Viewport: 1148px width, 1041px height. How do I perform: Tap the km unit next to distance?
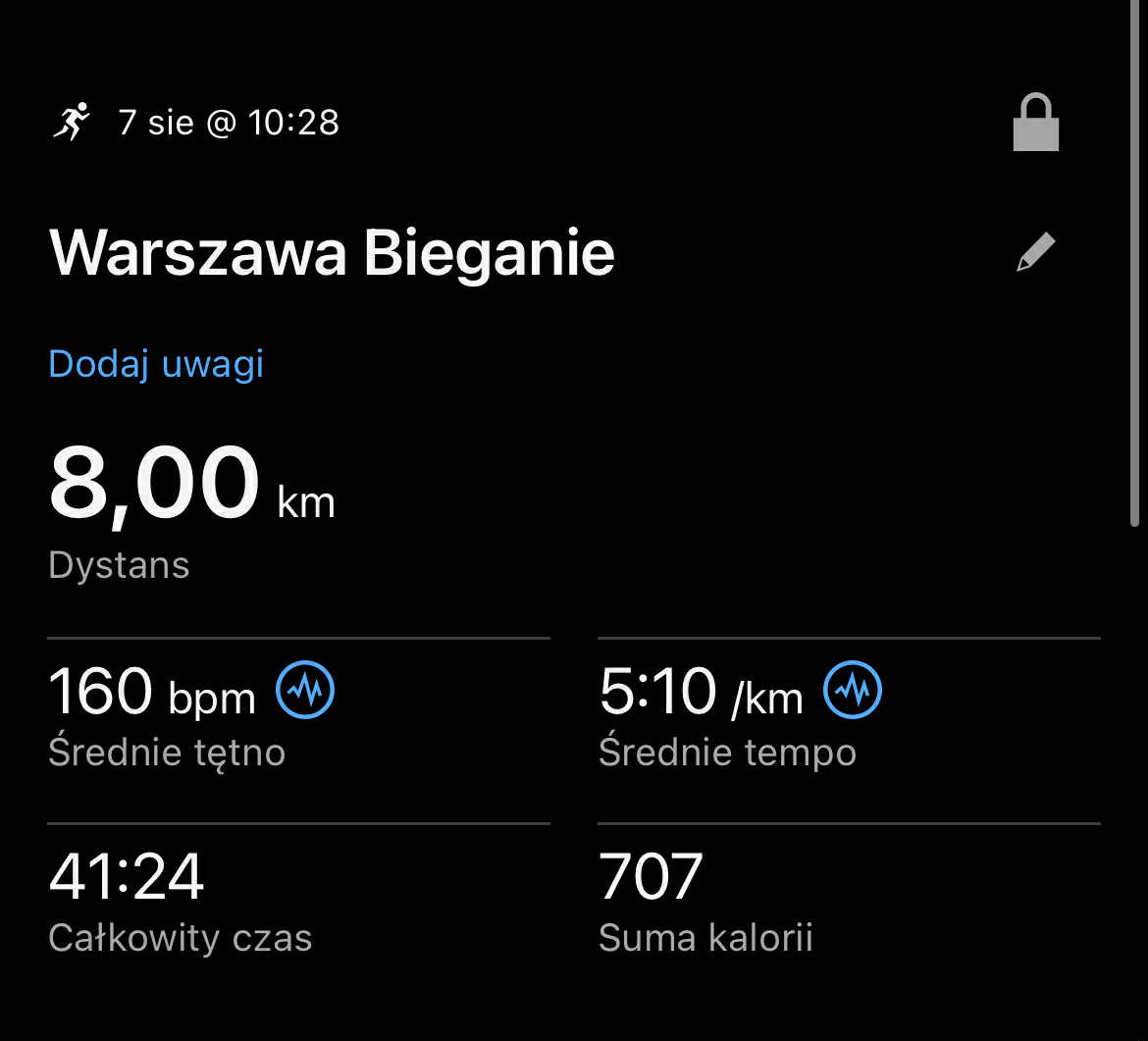point(306,502)
